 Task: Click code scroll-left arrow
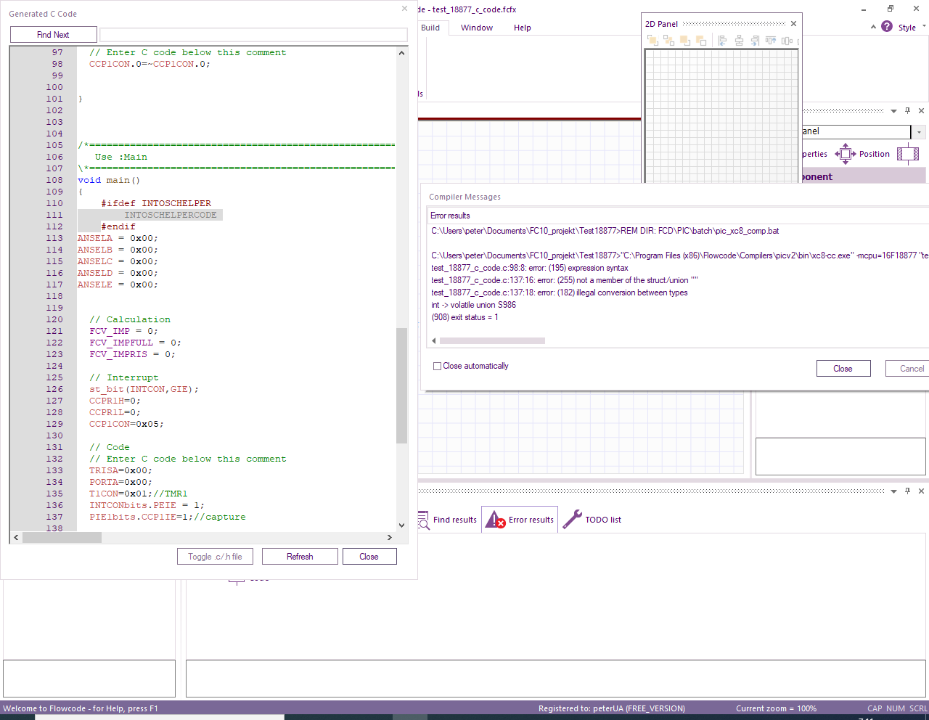pyautogui.click(x=16, y=537)
